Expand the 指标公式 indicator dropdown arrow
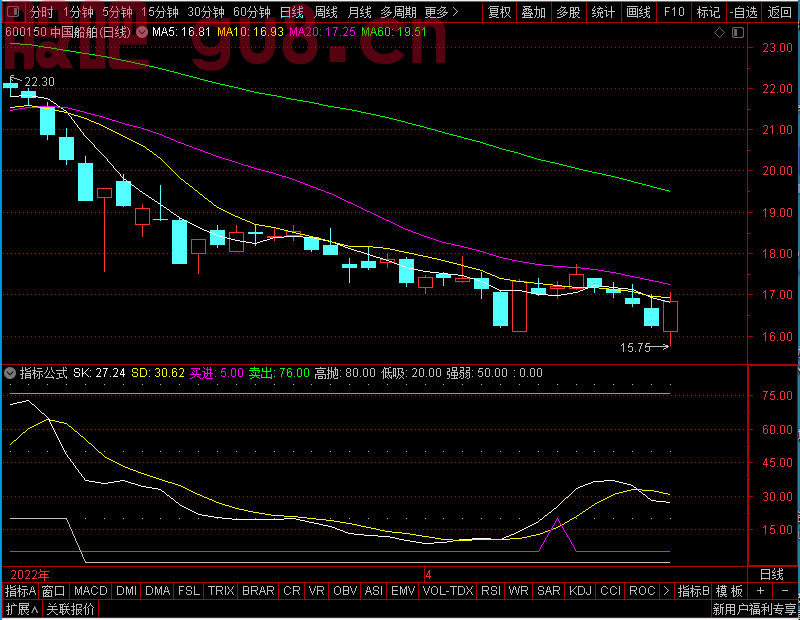This screenshot has width=800, height=620. 10,373
